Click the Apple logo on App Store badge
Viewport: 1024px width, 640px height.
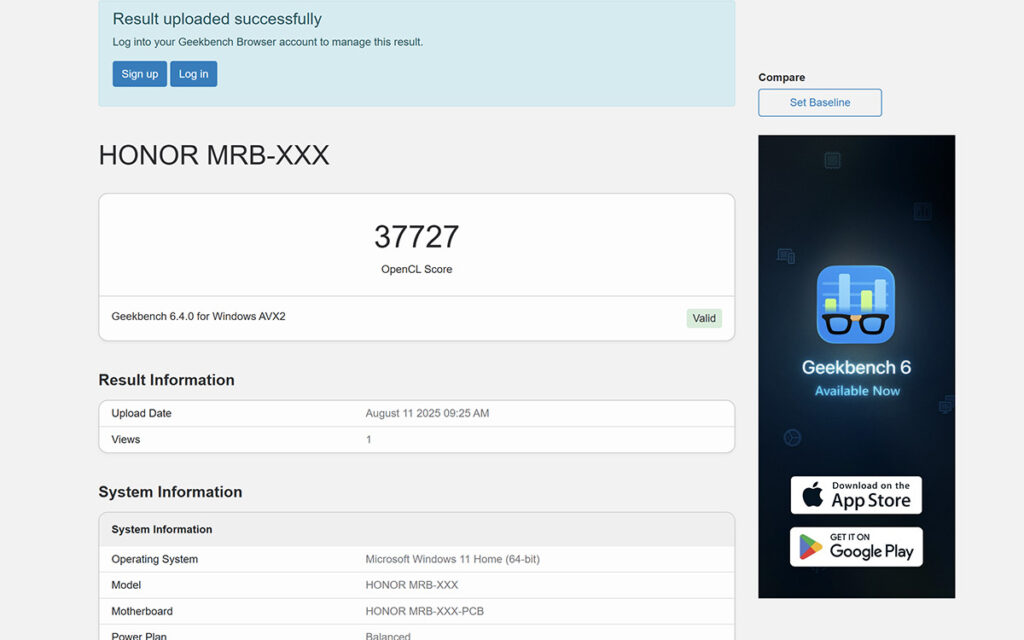(812, 494)
